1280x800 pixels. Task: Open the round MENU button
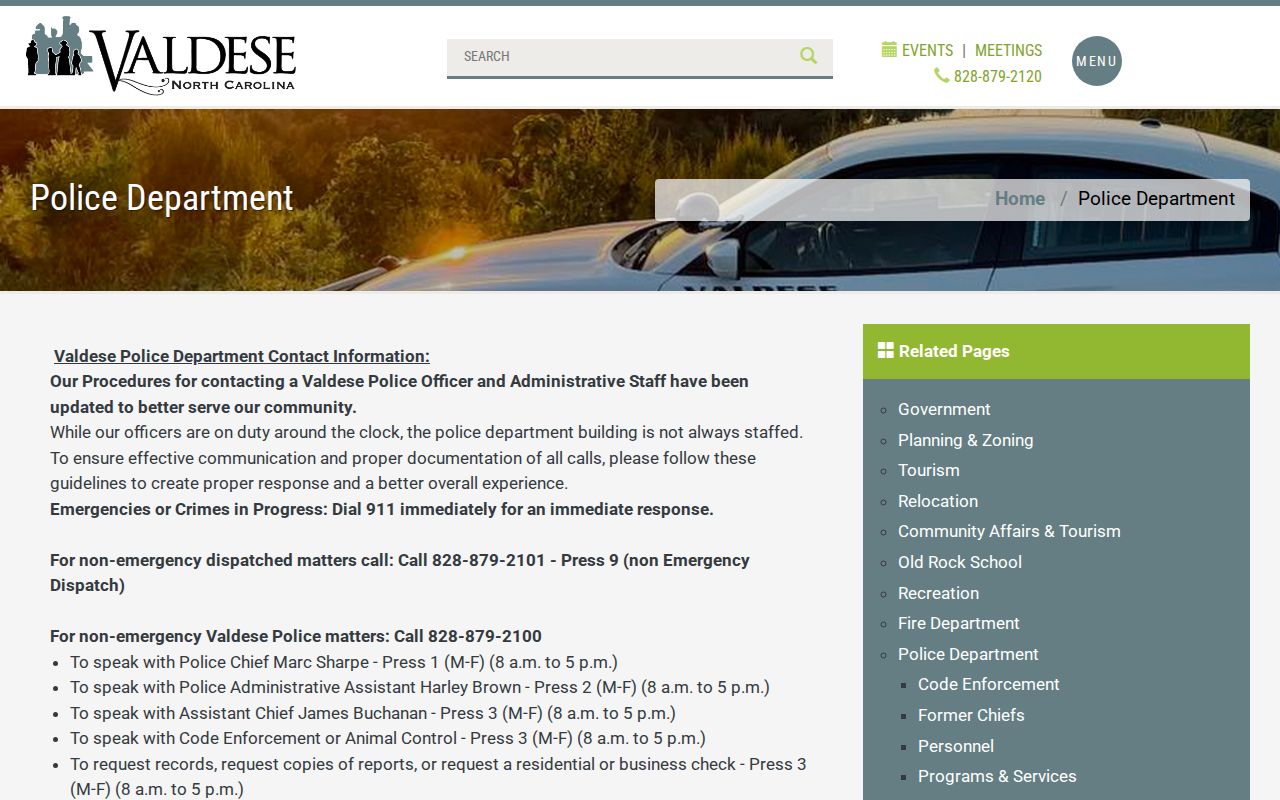coord(1097,61)
